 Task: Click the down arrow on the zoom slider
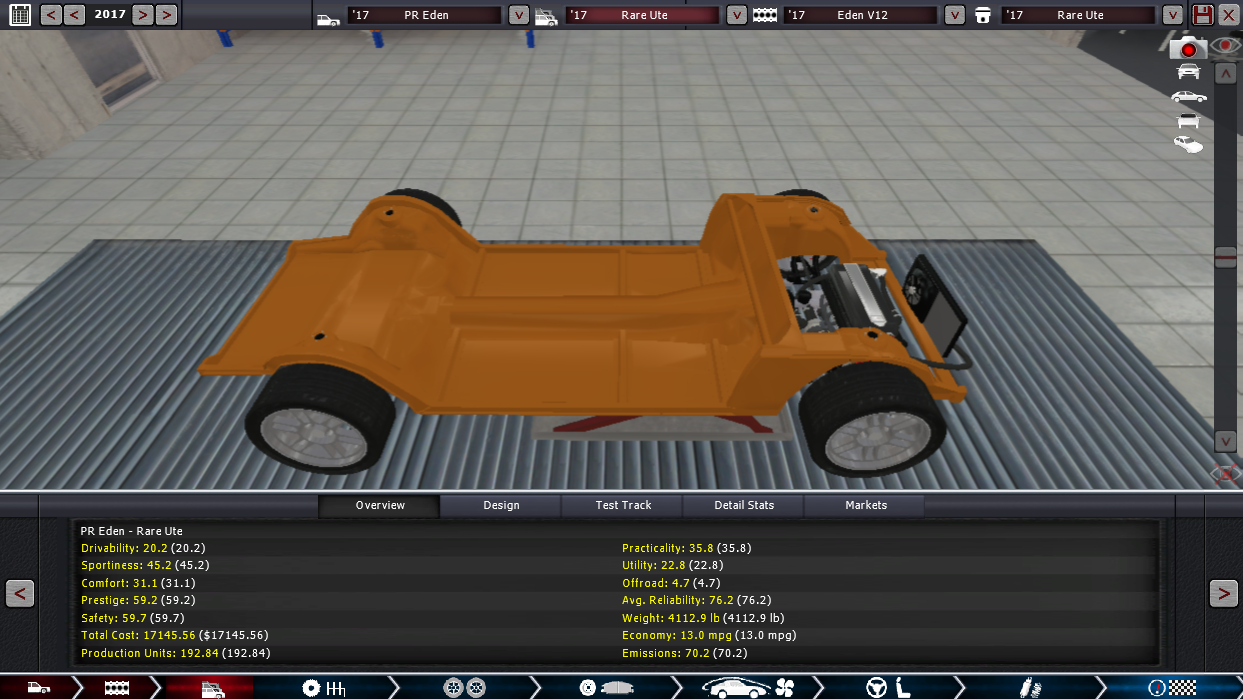click(1226, 441)
